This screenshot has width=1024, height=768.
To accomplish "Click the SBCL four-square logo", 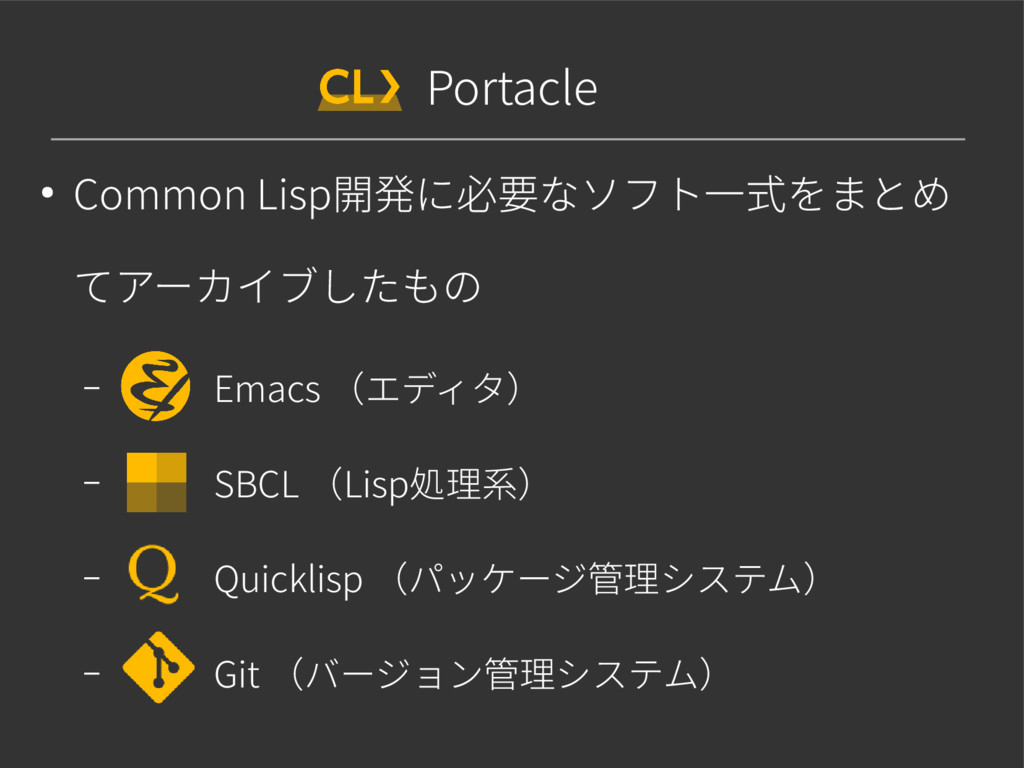I will click(156, 482).
